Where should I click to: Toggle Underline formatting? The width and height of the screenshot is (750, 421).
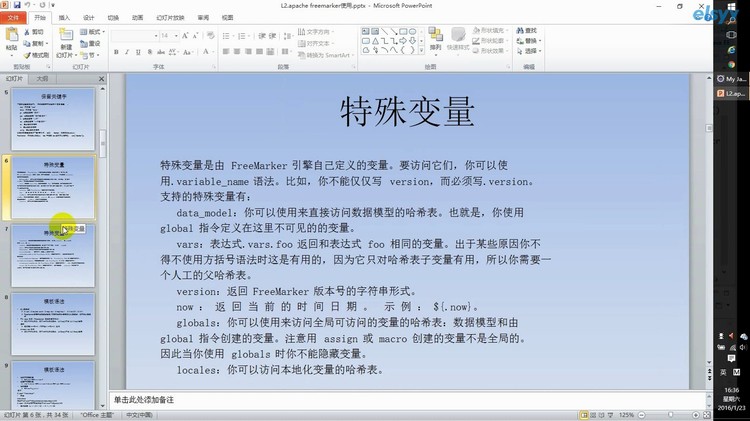click(x=138, y=52)
